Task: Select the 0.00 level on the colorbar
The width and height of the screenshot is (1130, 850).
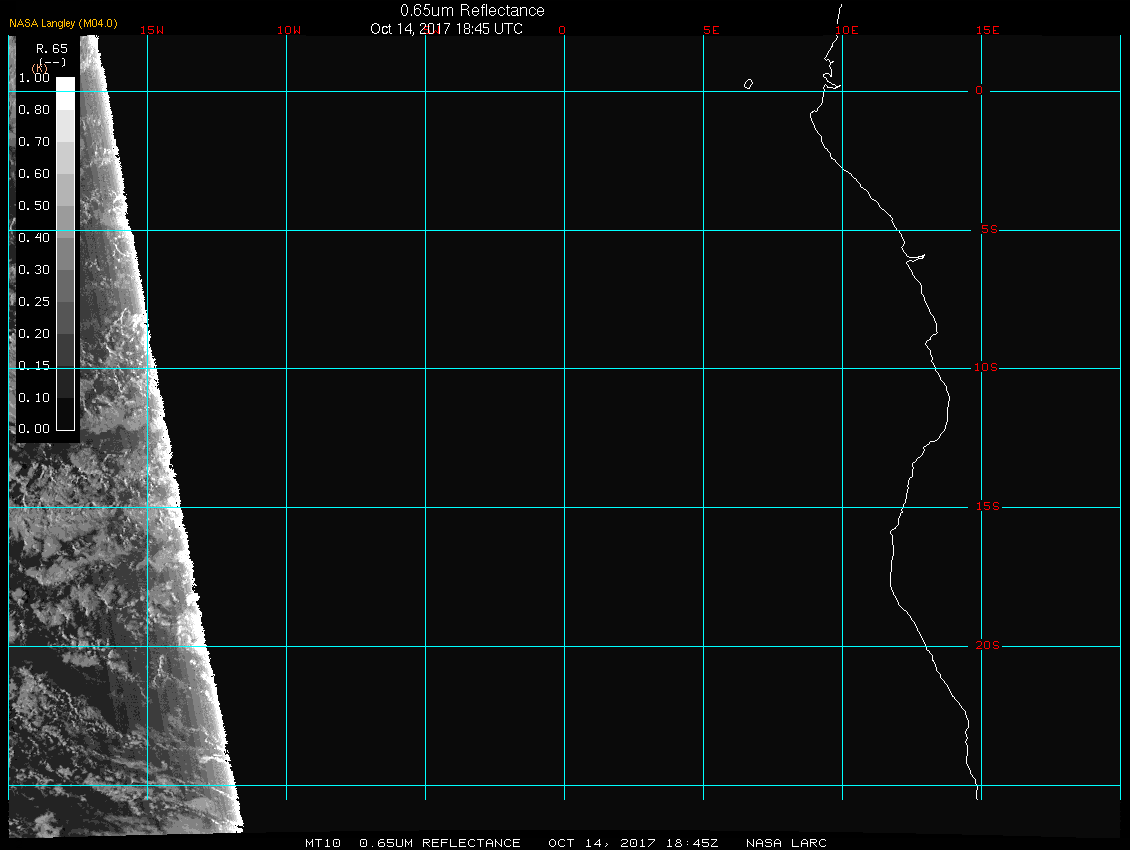Action: (x=33, y=429)
